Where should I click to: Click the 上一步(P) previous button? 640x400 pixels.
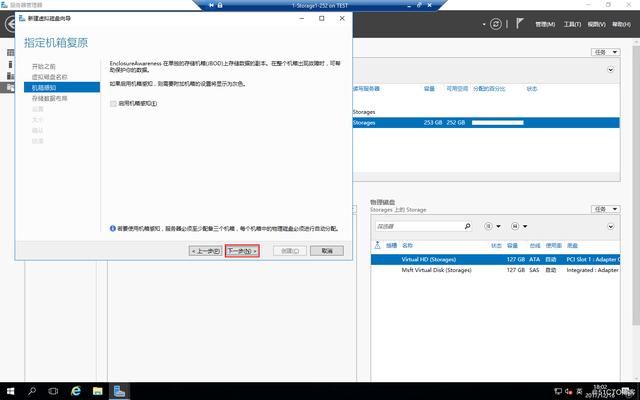coord(206,251)
